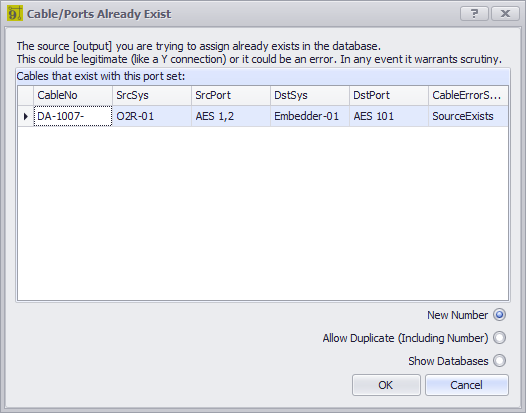Confirm with the OK button
The image size is (526, 413).
tap(386, 385)
